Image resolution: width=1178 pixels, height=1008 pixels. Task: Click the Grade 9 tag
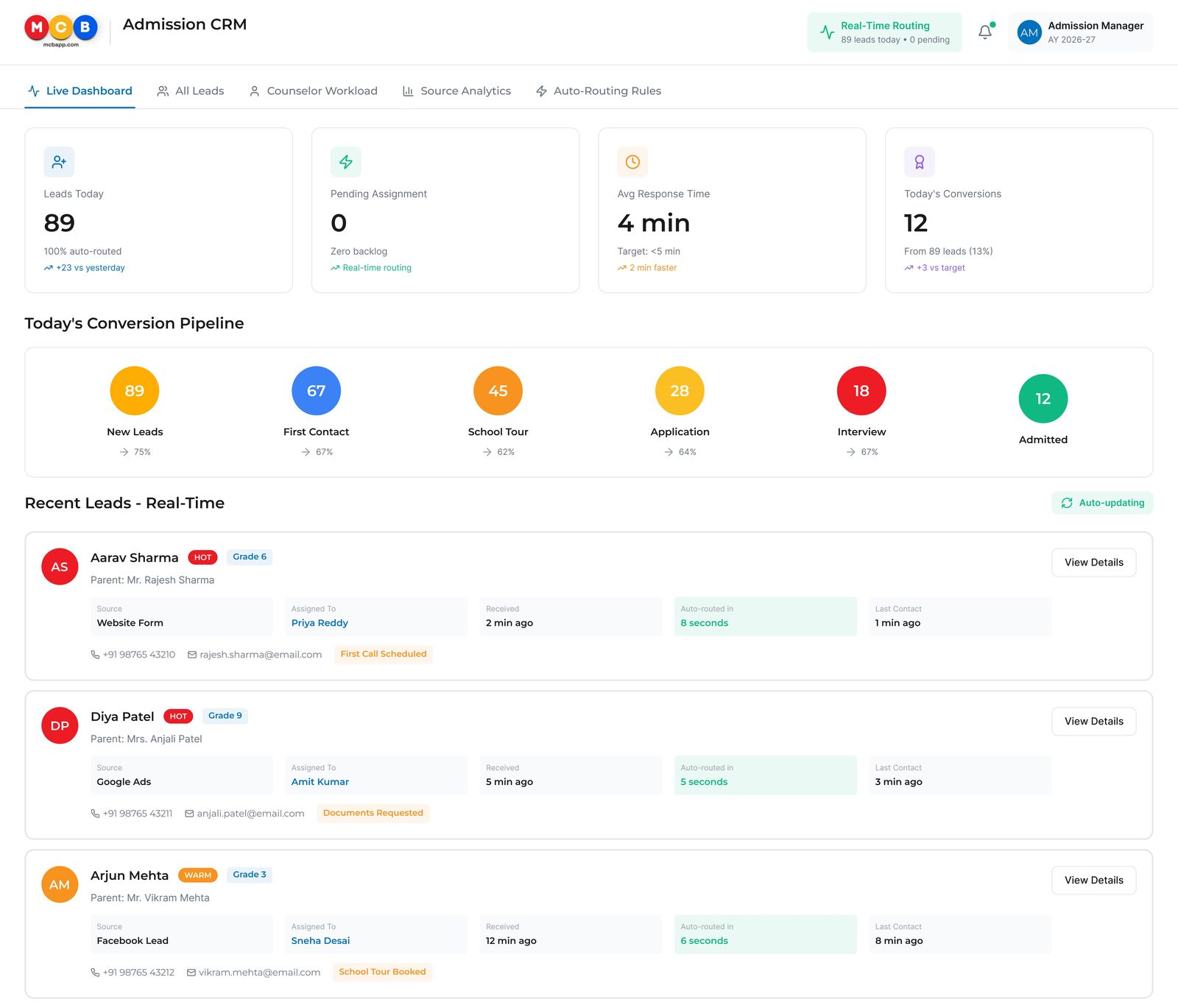click(225, 716)
